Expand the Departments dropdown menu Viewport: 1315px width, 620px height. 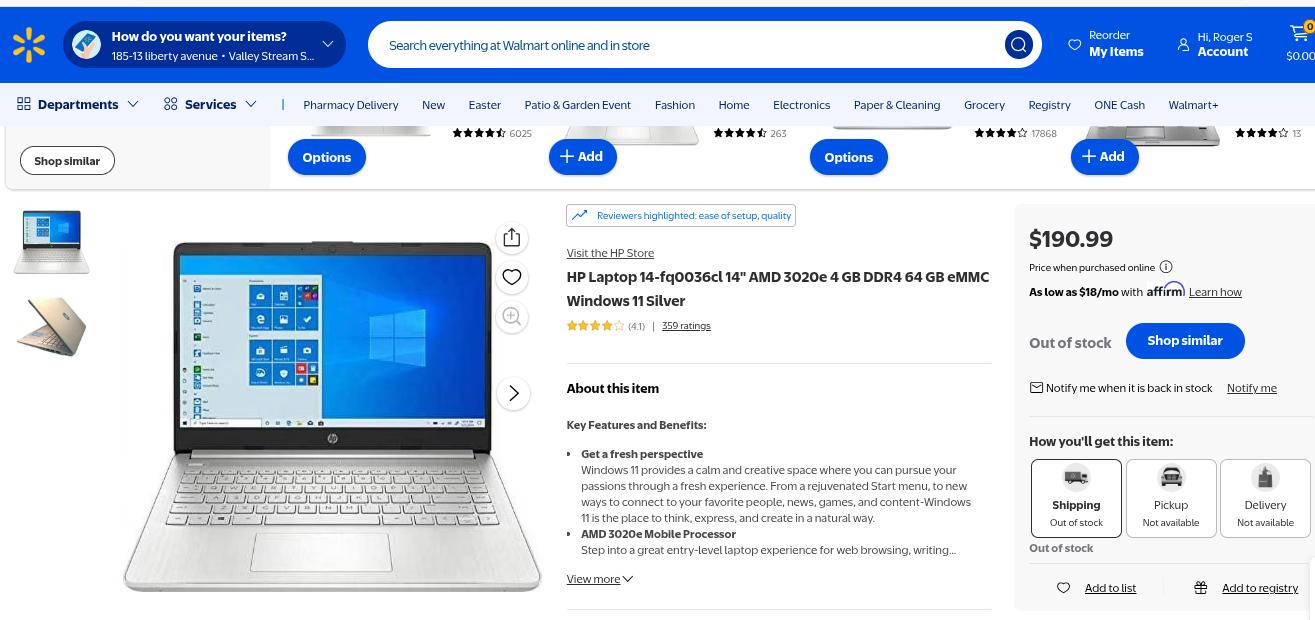point(77,104)
